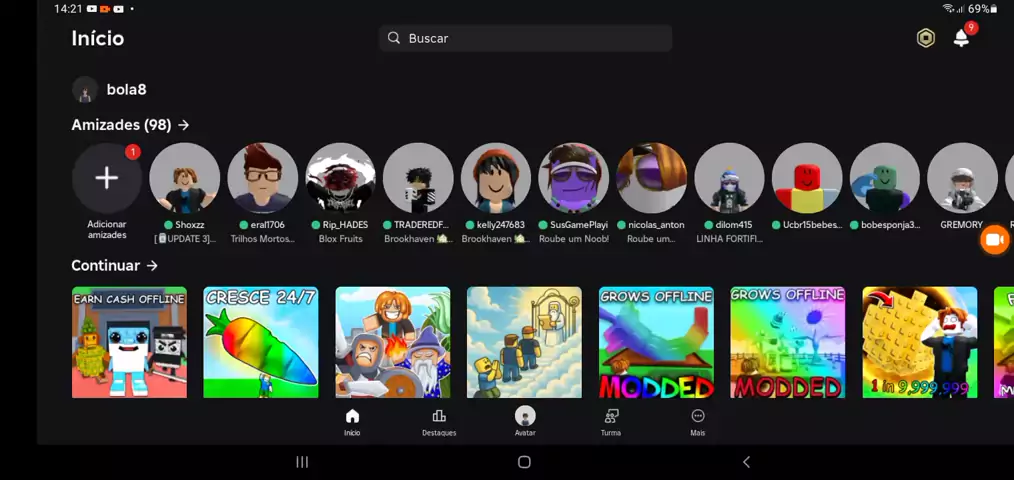
Task: Click Brookhaven text under kelly247683
Action: pos(495,239)
